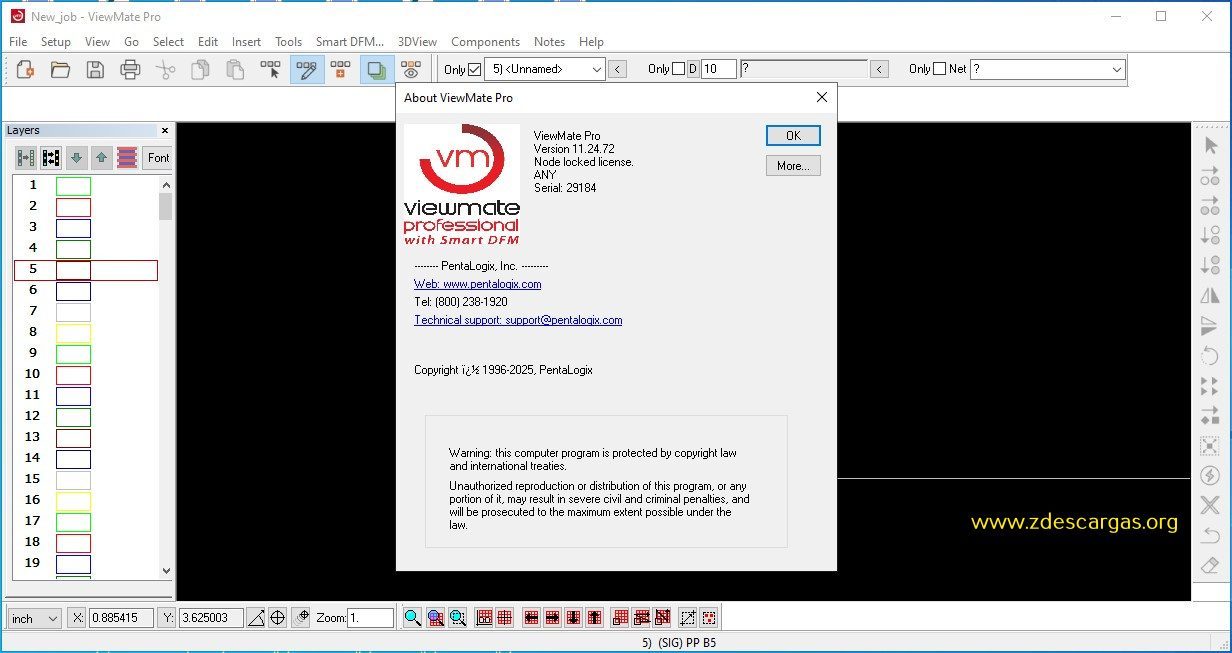Open the 3DView menu
This screenshot has height=653, width=1232.
[x=417, y=42]
